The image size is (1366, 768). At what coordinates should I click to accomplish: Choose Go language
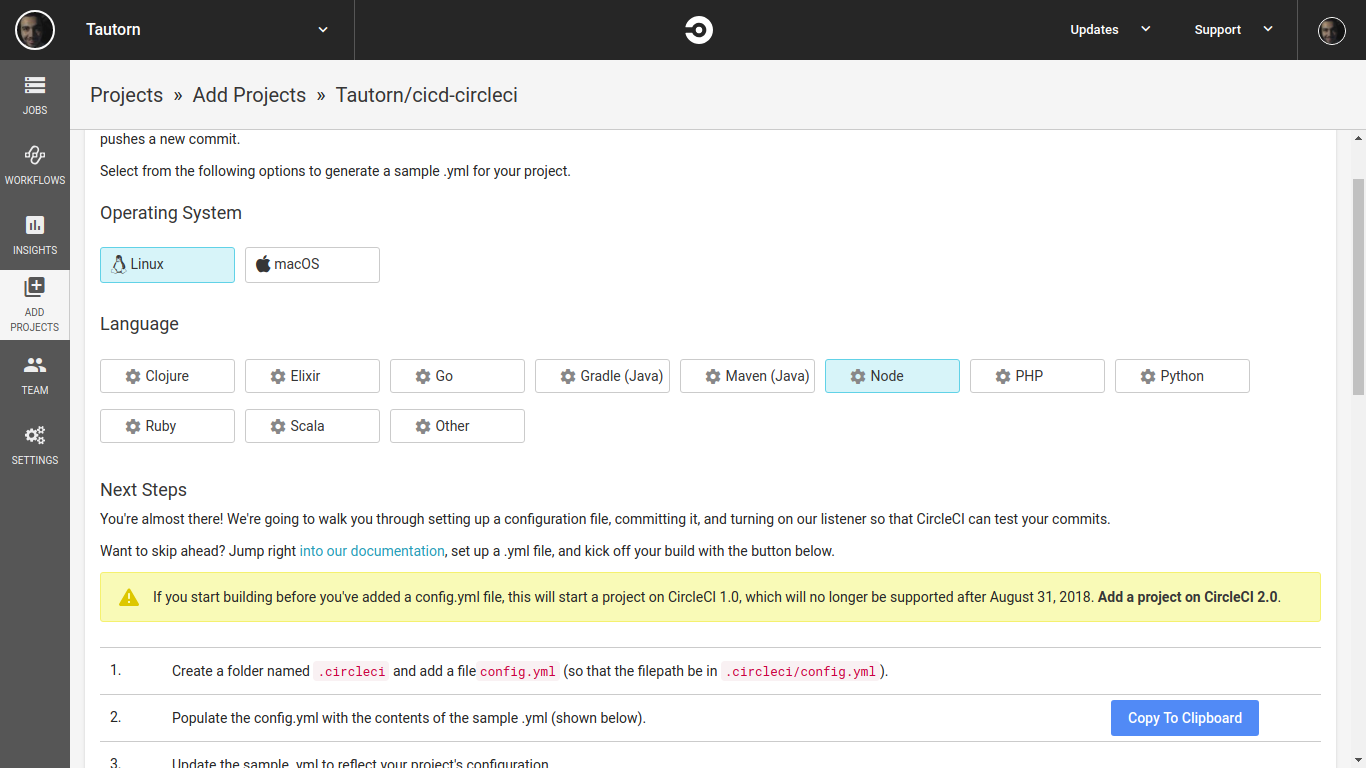point(457,376)
